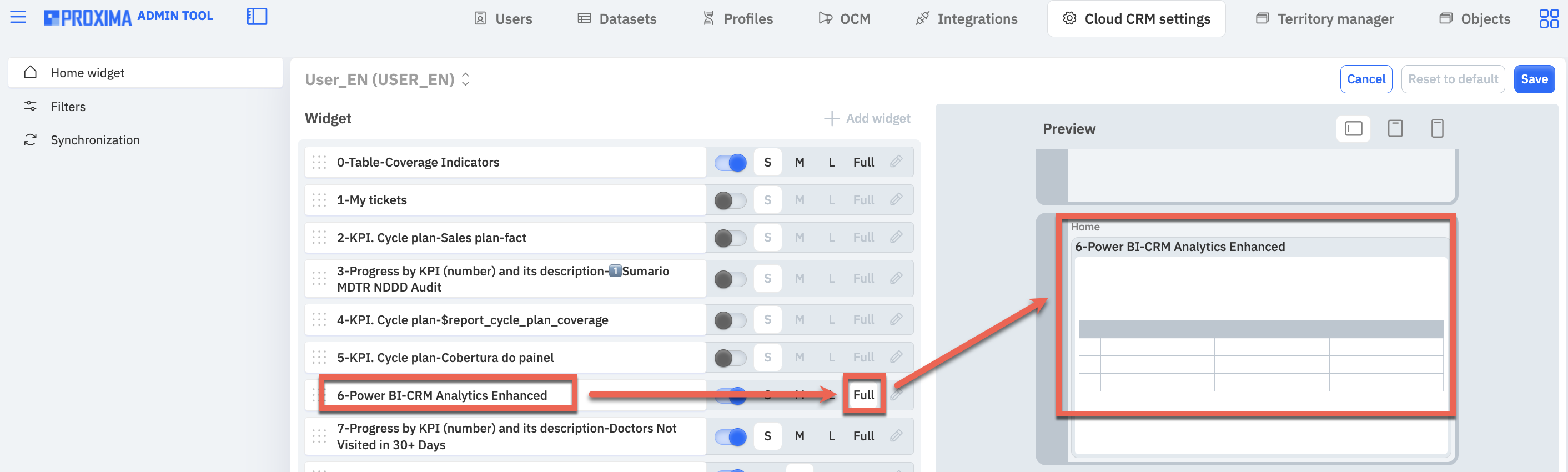Image resolution: width=1568 pixels, height=472 pixels.
Task: Set 0-Table-Coverage Indicators size to M
Action: 799,163
